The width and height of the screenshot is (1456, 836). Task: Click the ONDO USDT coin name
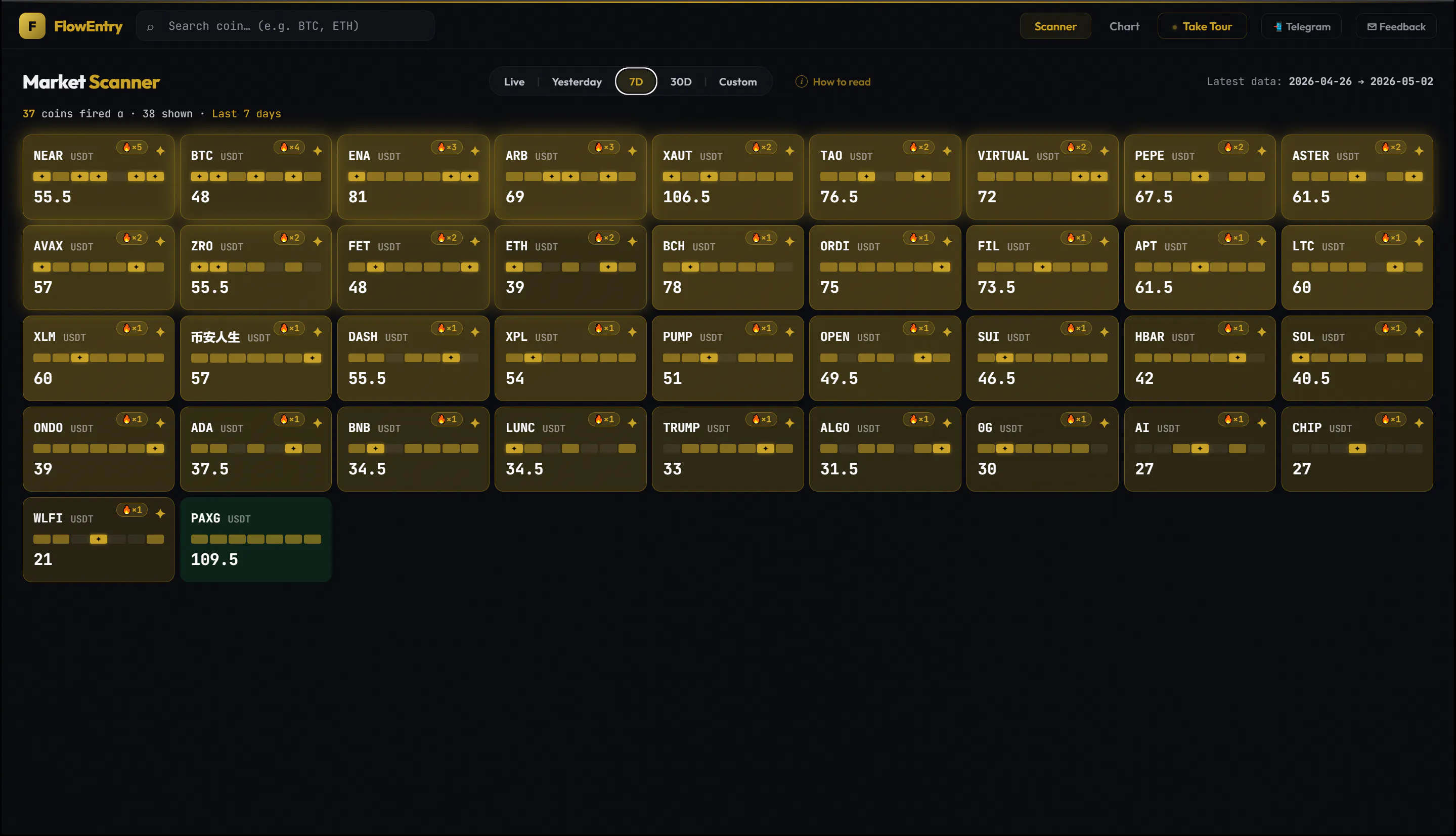point(63,428)
